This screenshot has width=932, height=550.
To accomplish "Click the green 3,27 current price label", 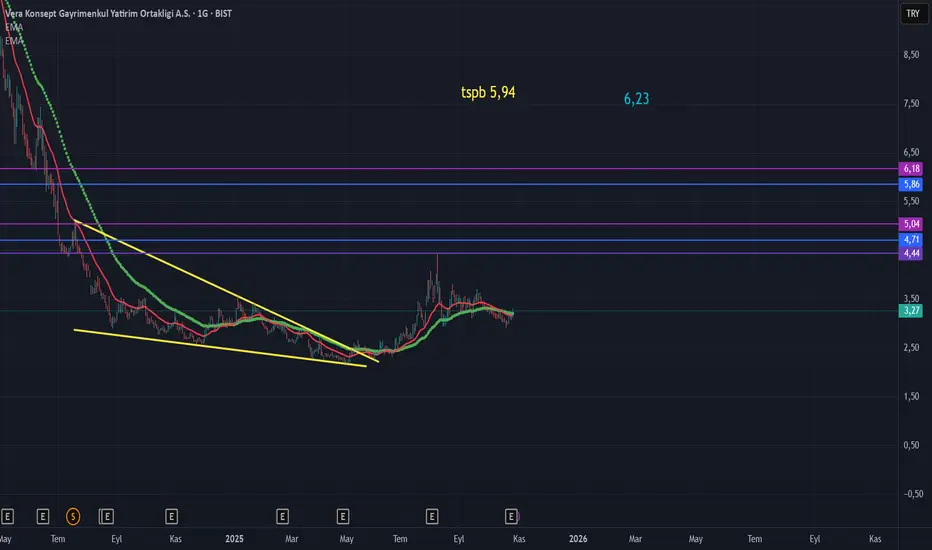I will [x=911, y=311].
